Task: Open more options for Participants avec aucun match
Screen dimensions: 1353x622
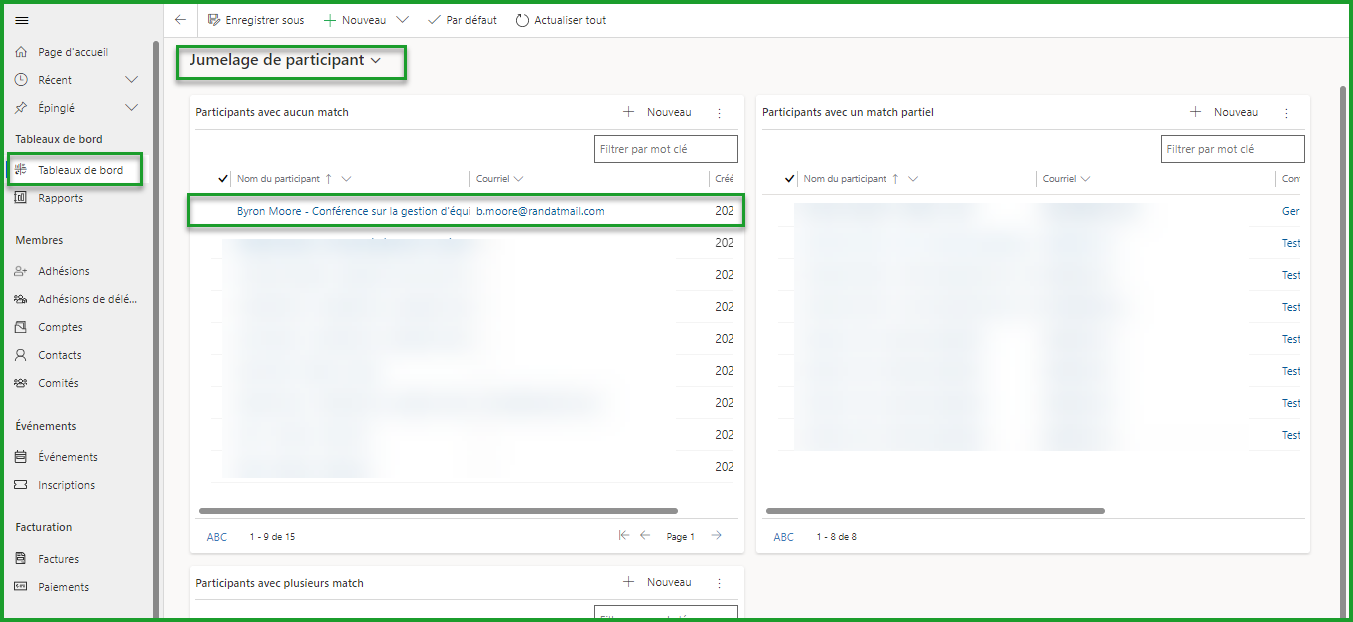Action: 719,113
